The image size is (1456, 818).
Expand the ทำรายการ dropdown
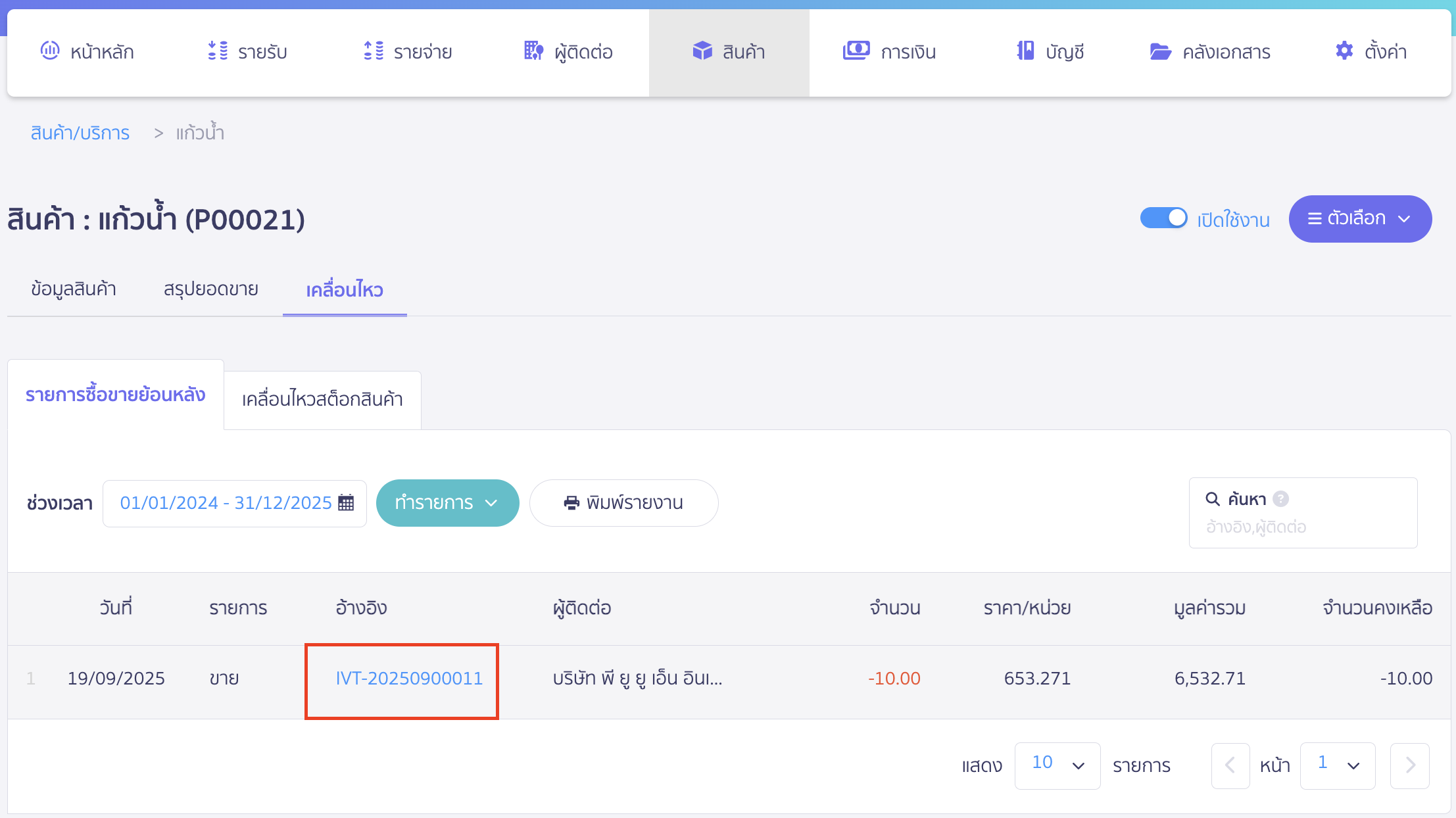pyautogui.click(x=447, y=503)
